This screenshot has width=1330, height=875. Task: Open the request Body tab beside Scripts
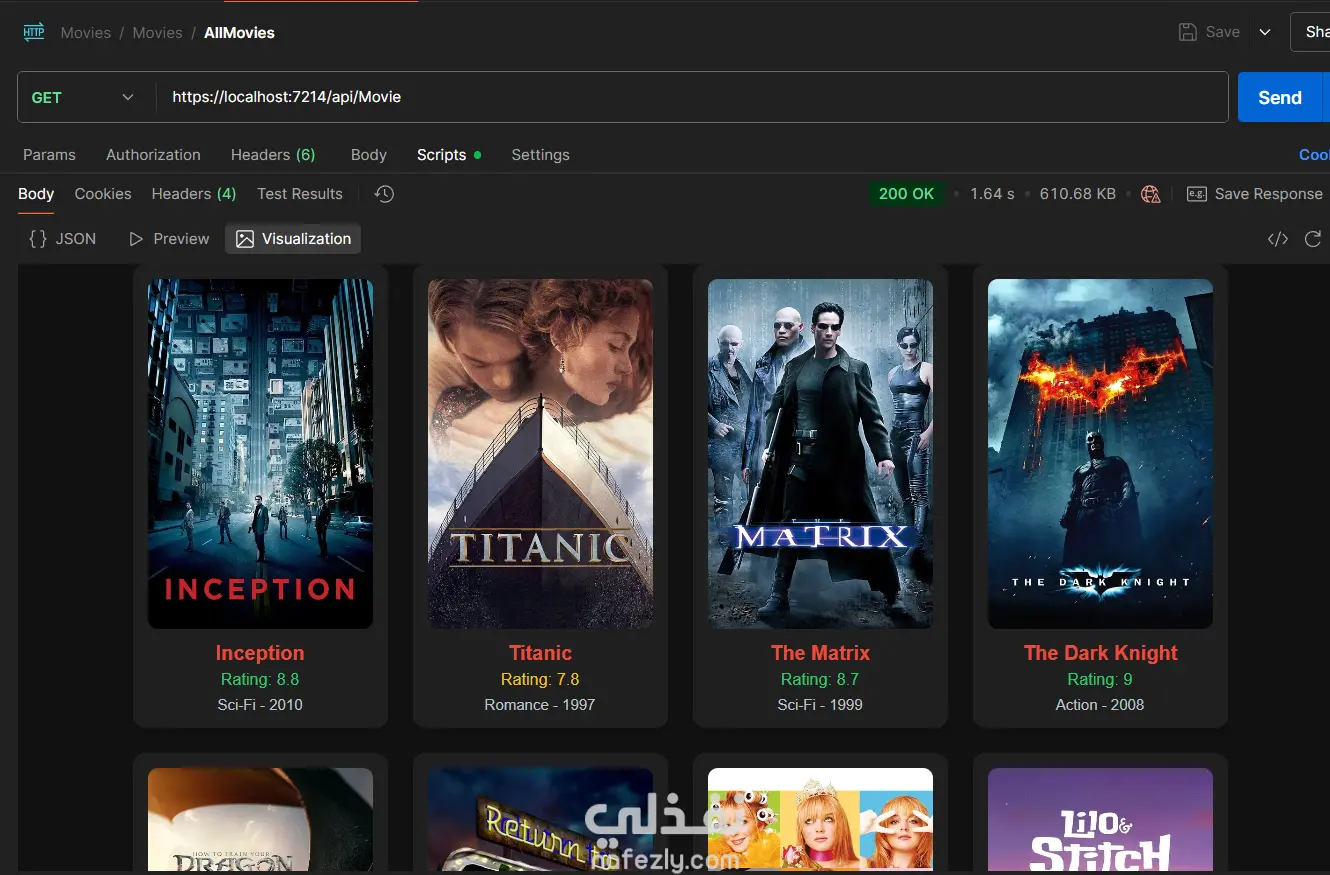[x=369, y=155]
